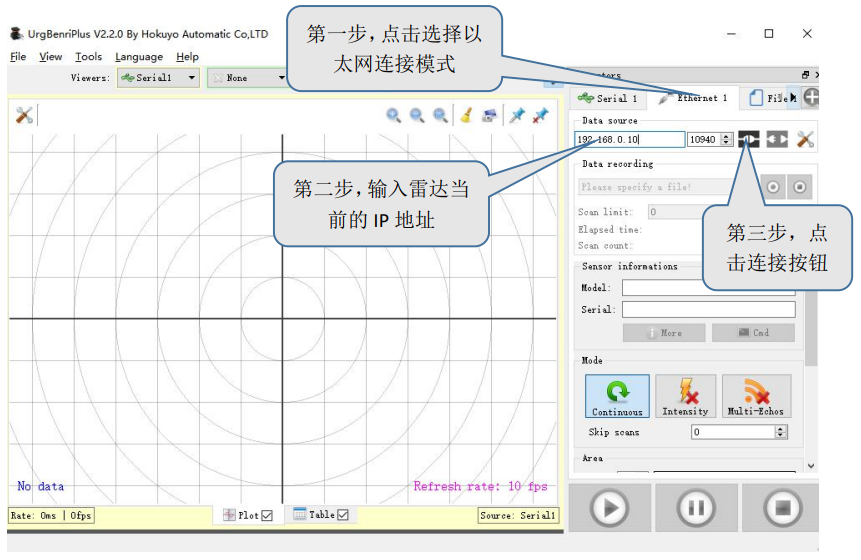Open the Tools menu
This screenshot has width=861, height=560.
click(89, 57)
